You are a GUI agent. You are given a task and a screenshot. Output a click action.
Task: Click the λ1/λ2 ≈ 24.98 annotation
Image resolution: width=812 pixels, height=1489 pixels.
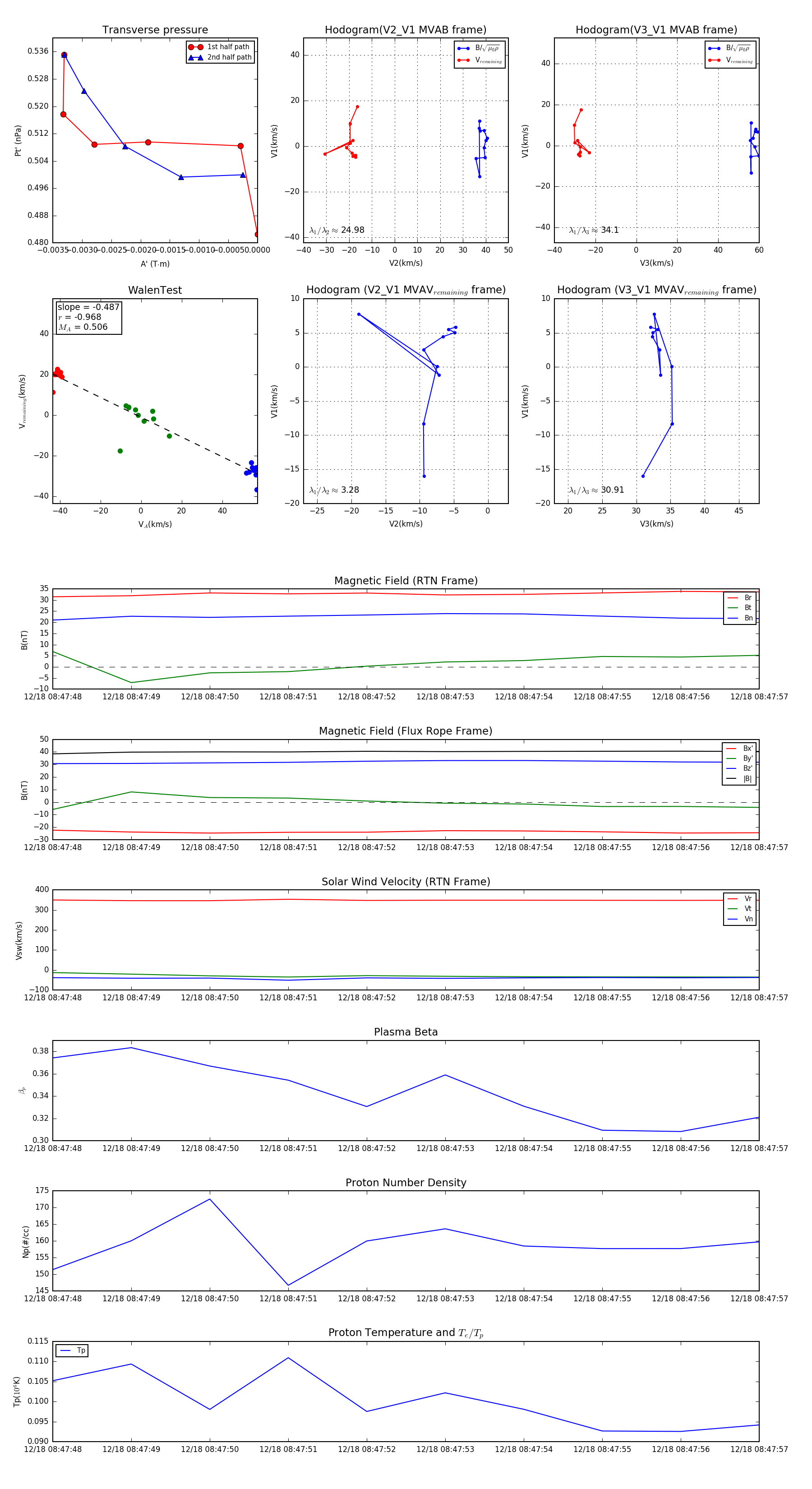click(x=337, y=230)
